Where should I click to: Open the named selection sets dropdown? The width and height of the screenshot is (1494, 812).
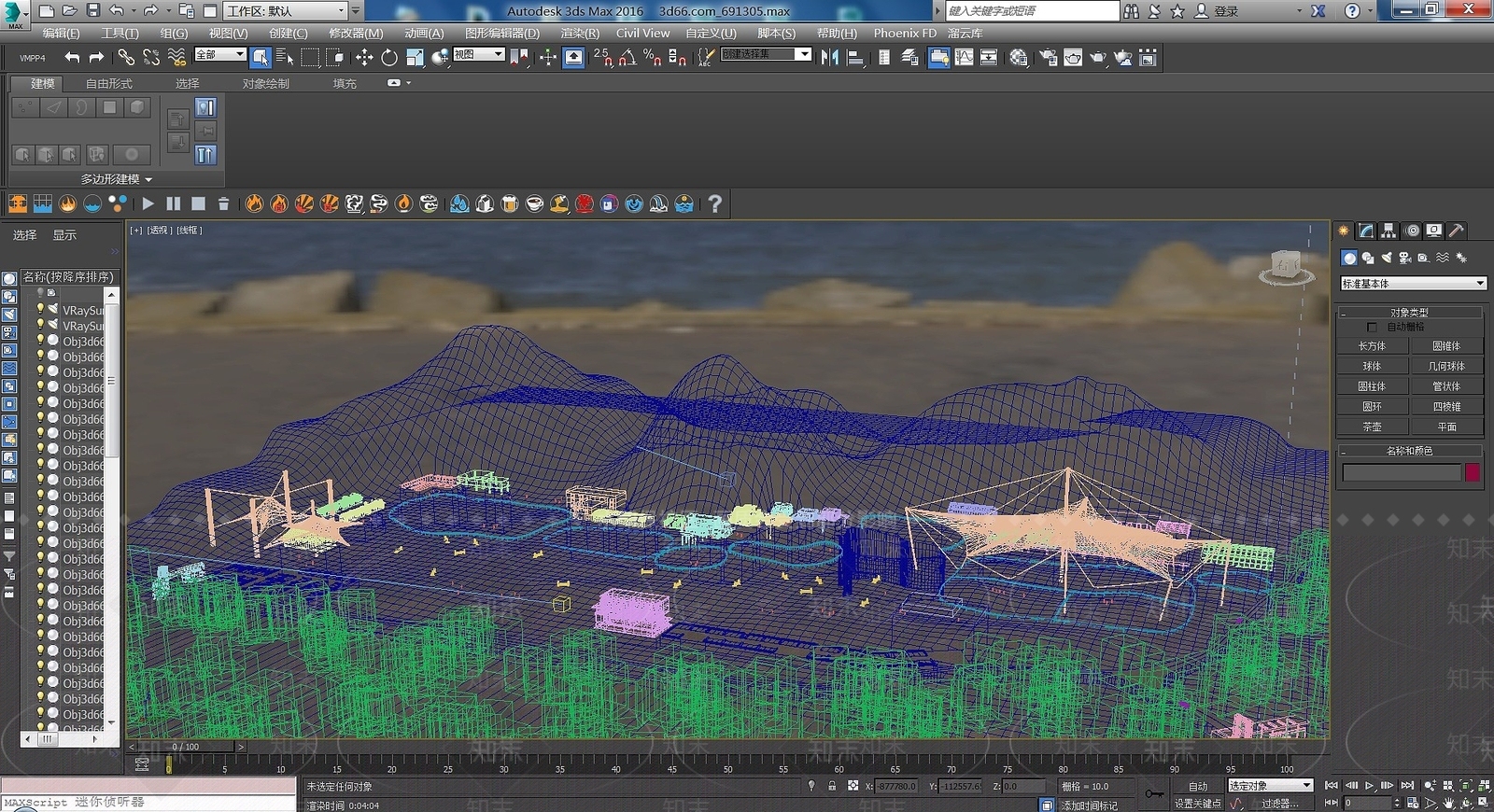tap(766, 55)
